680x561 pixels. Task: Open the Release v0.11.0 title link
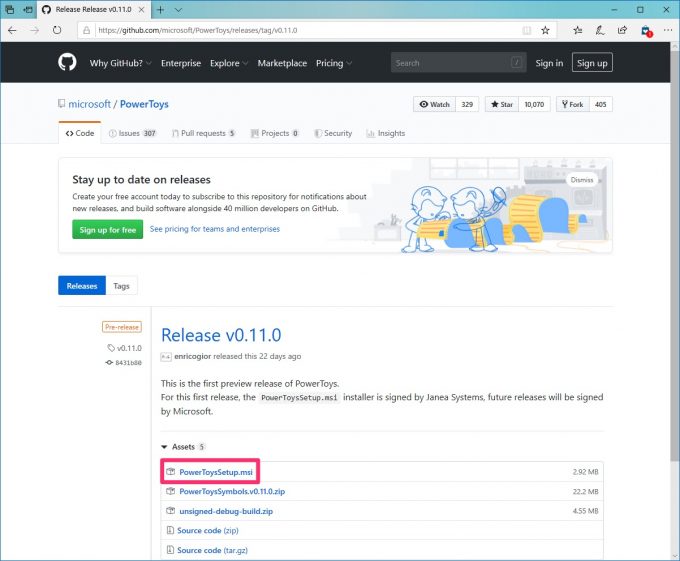click(221, 335)
